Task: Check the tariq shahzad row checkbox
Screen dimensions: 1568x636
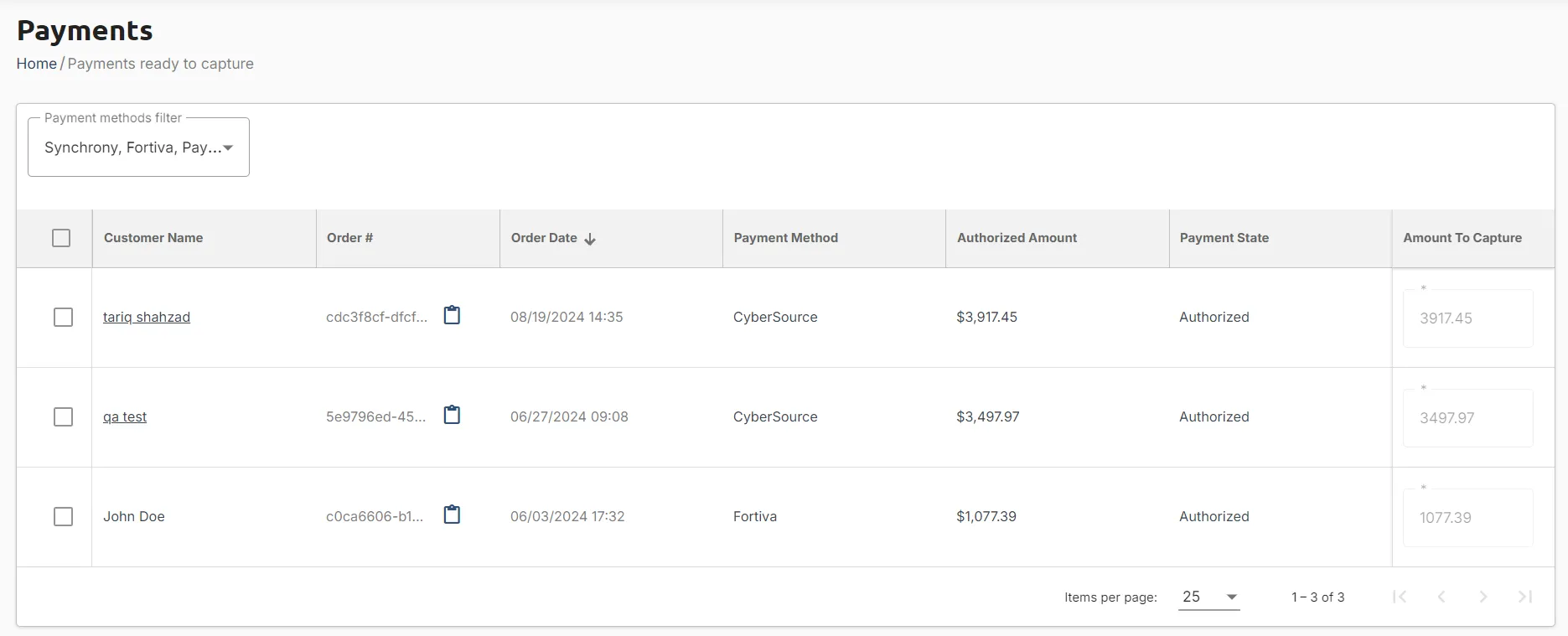Action: [63, 318]
